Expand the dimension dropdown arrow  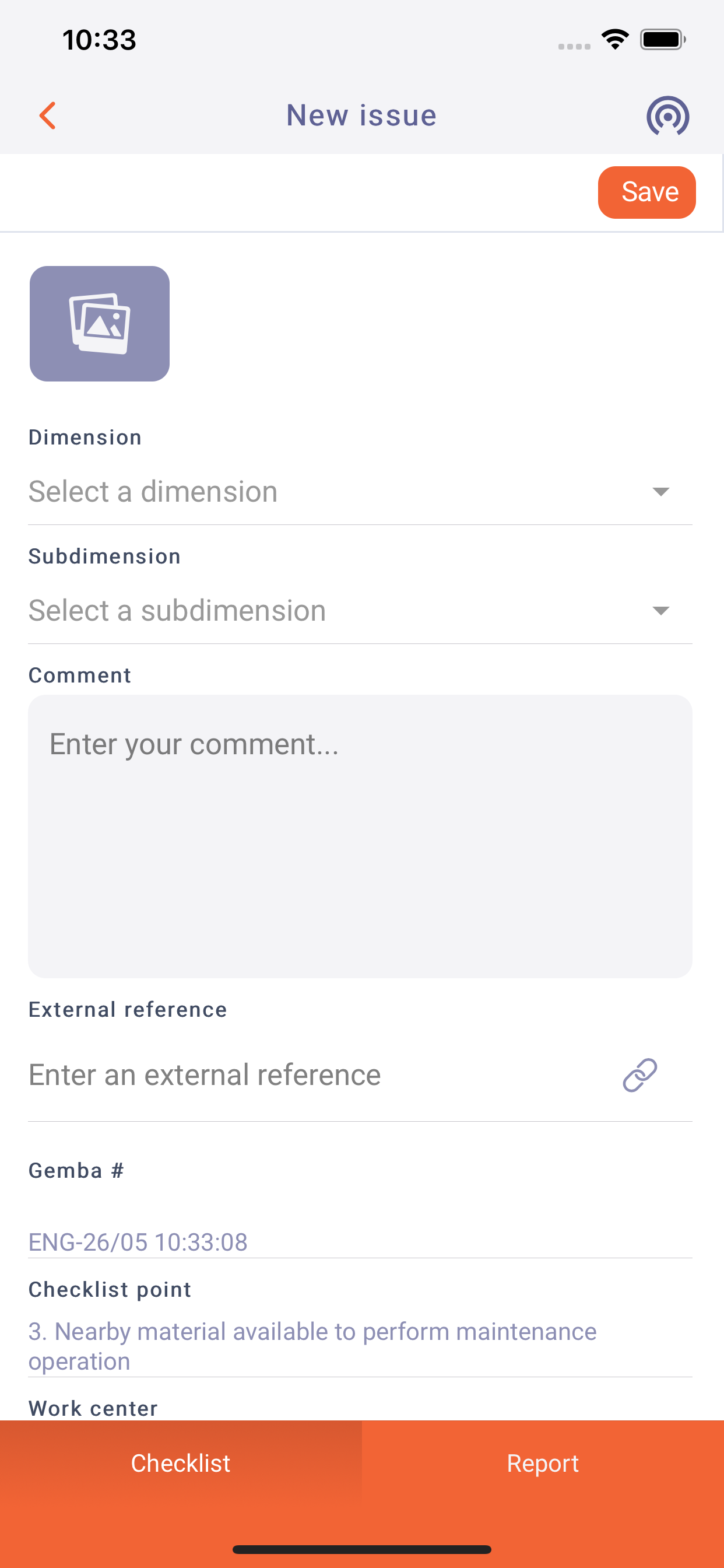click(660, 491)
